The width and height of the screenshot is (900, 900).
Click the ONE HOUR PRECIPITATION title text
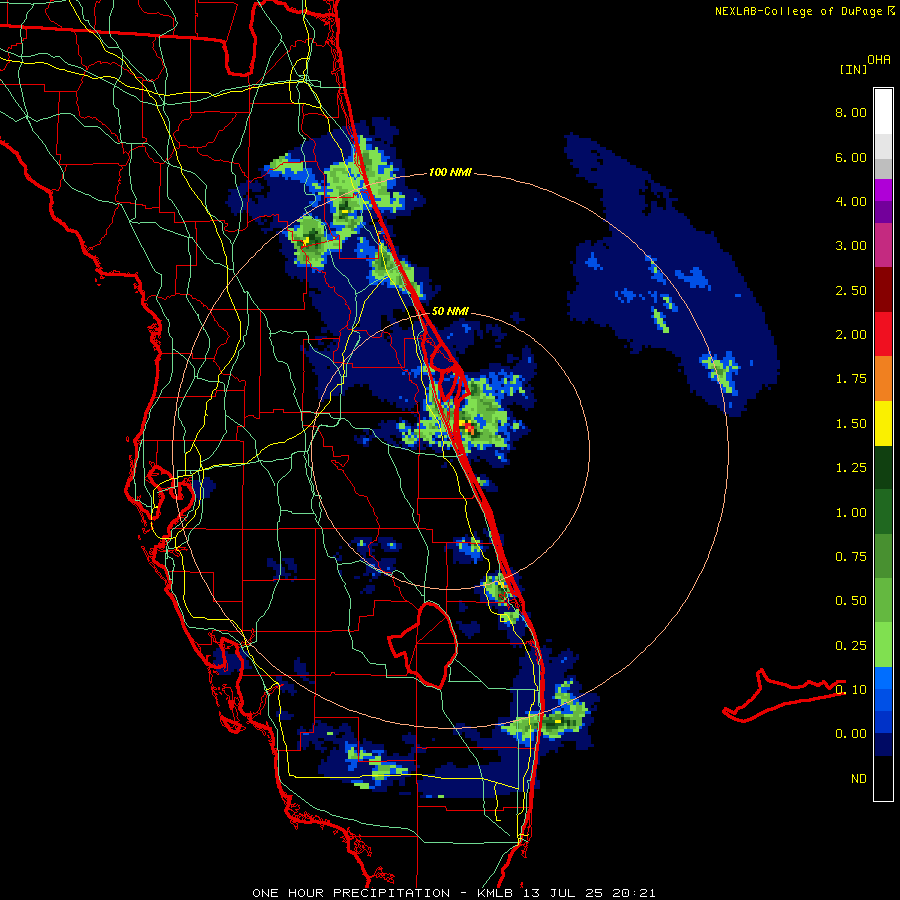351,893
